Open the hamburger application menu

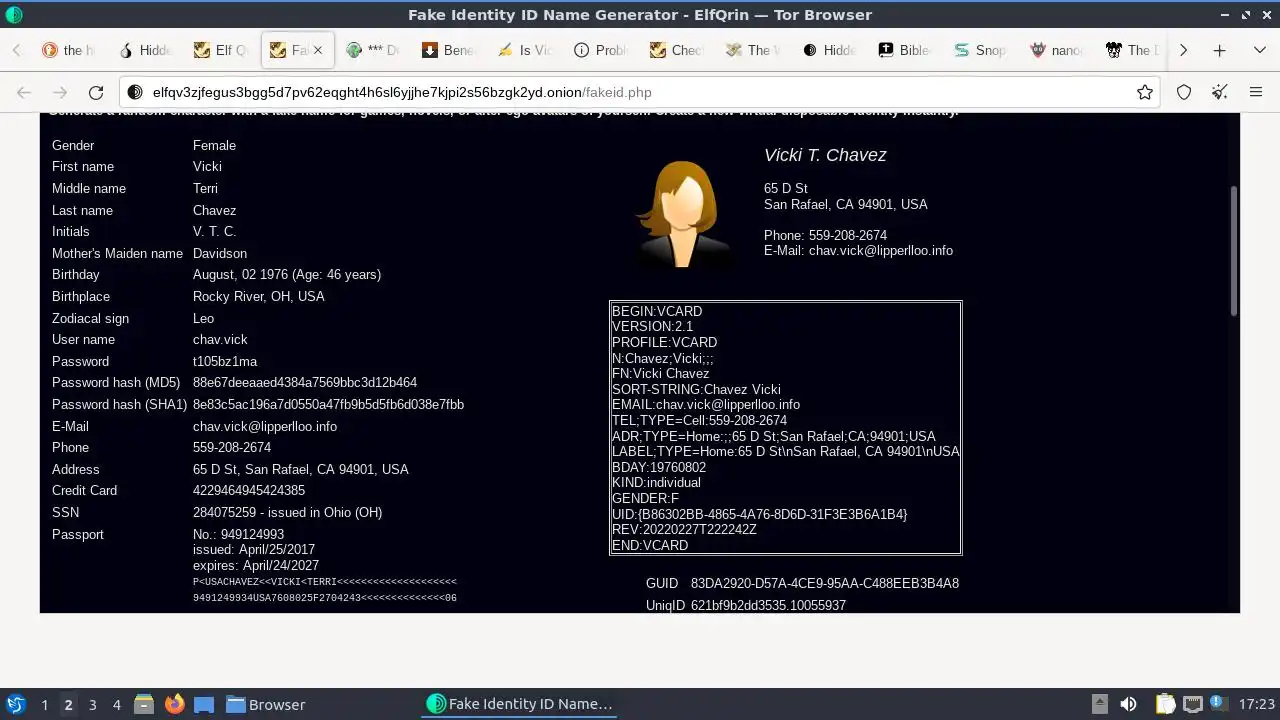coord(1256,92)
